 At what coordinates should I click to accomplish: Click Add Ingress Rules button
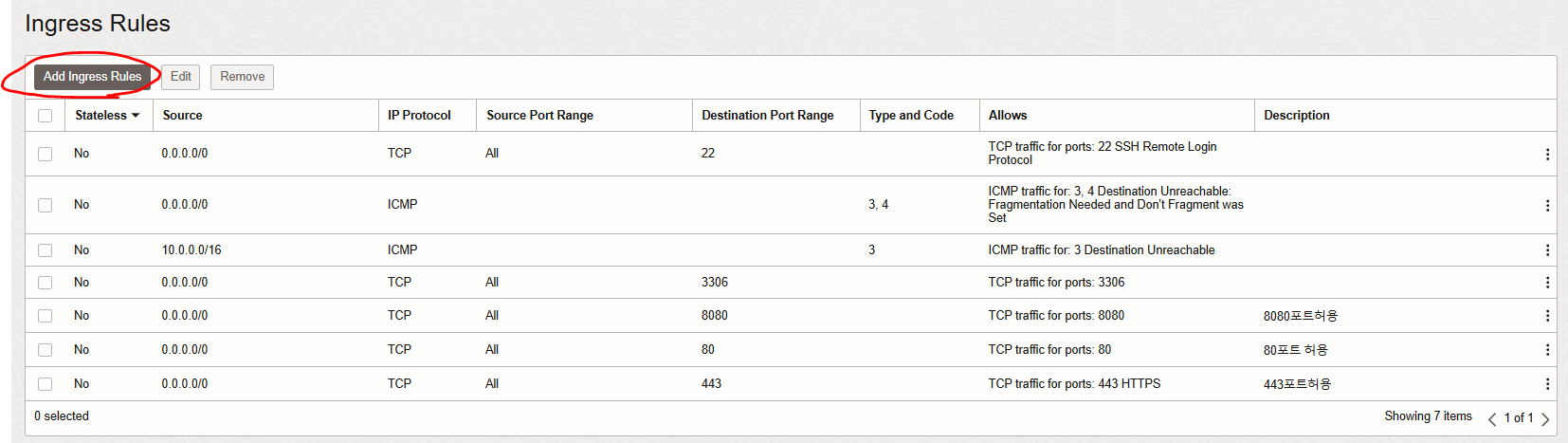pyautogui.click(x=92, y=77)
